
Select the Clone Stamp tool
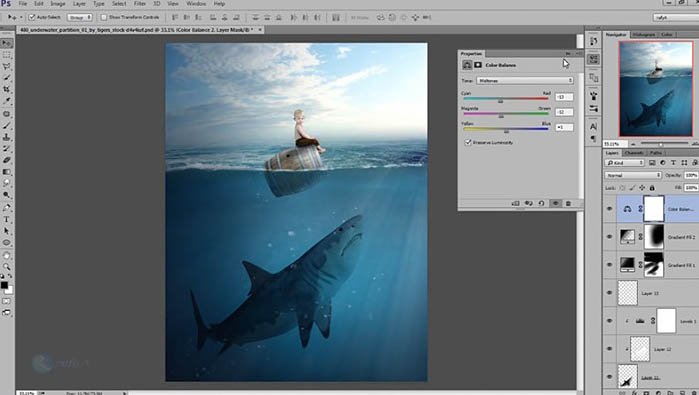tap(7, 137)
